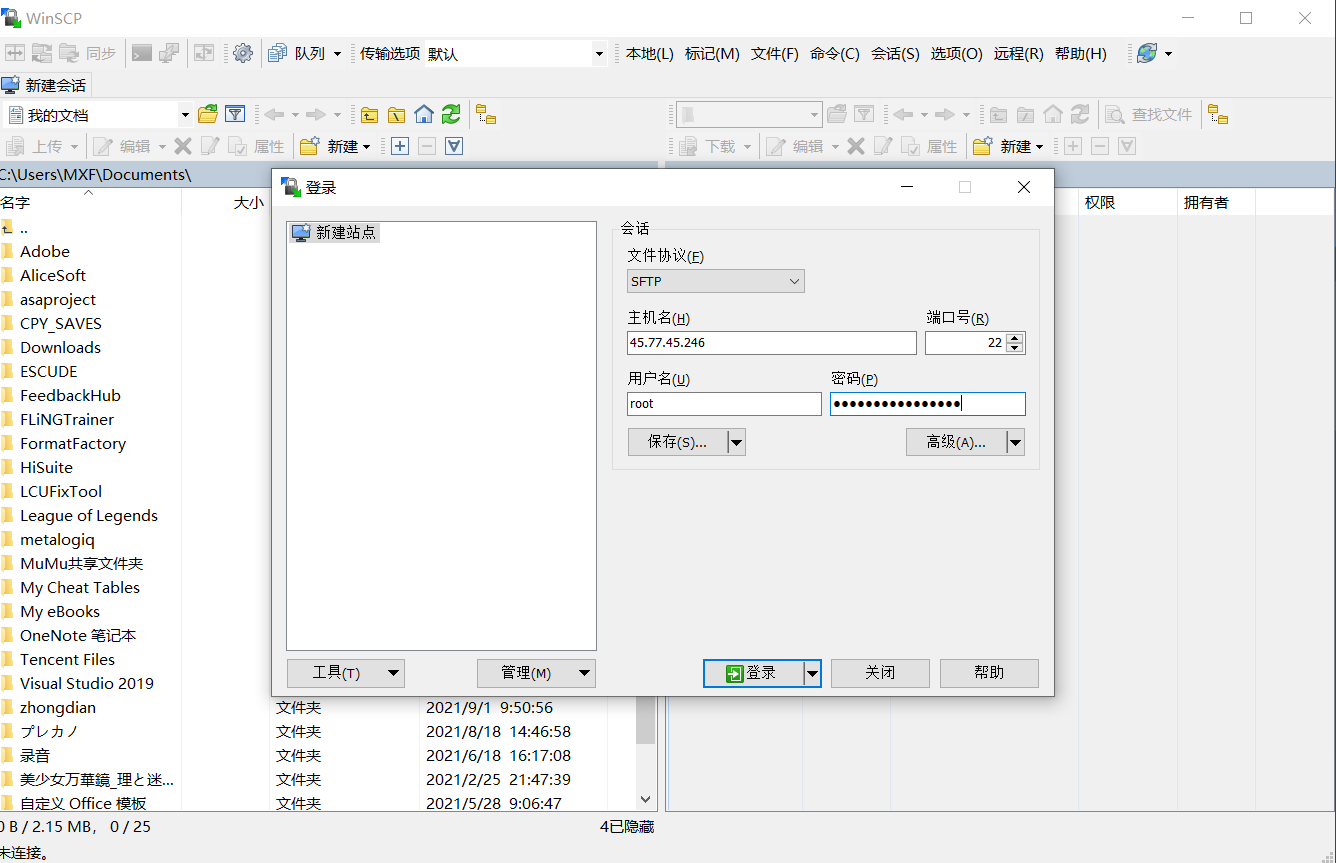This screenshot has height=863, width=1336.
Task: Click the local panel refresh icon
Action: [451, 114]
